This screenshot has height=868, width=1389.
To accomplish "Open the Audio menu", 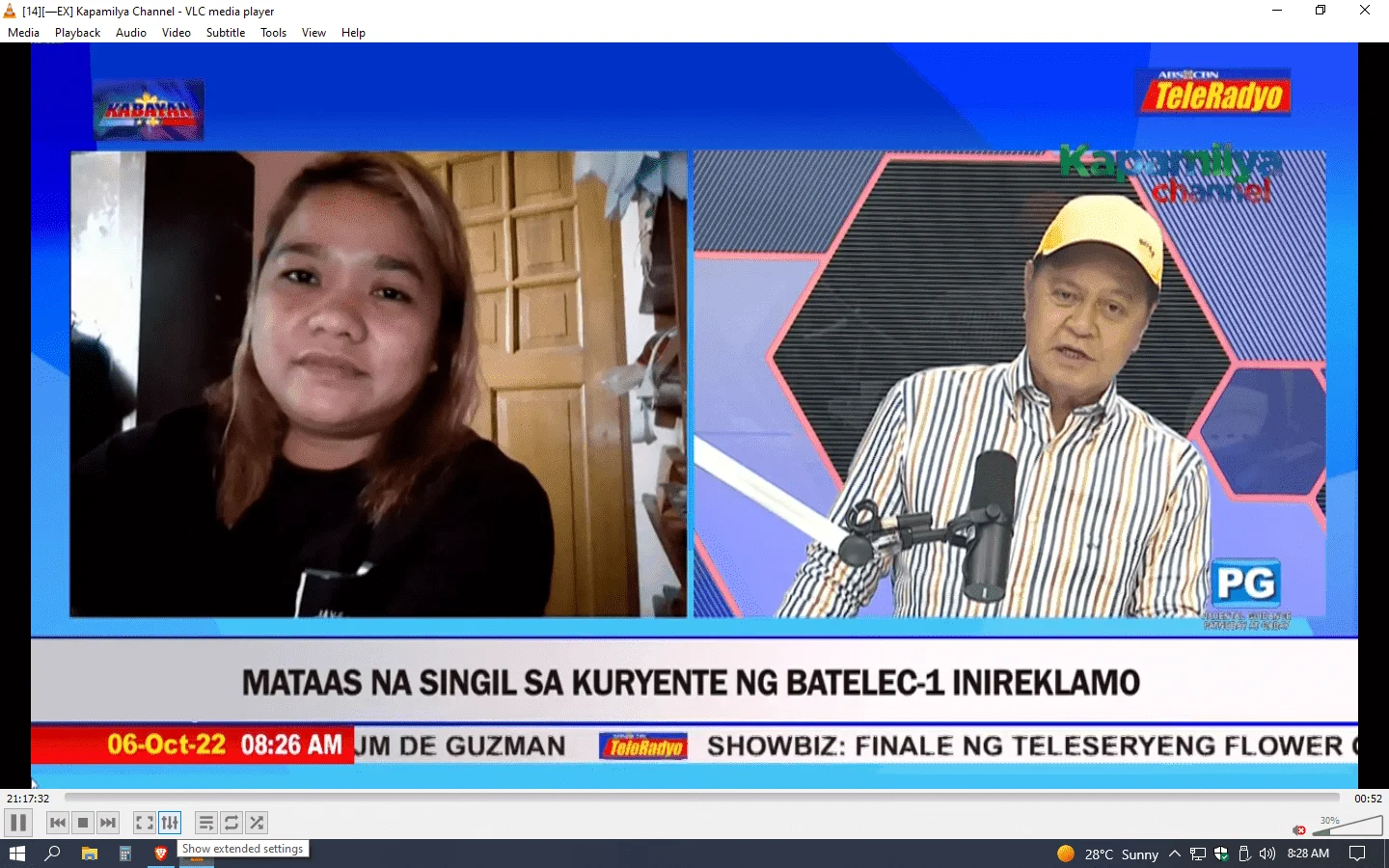I will pos(131,33).
